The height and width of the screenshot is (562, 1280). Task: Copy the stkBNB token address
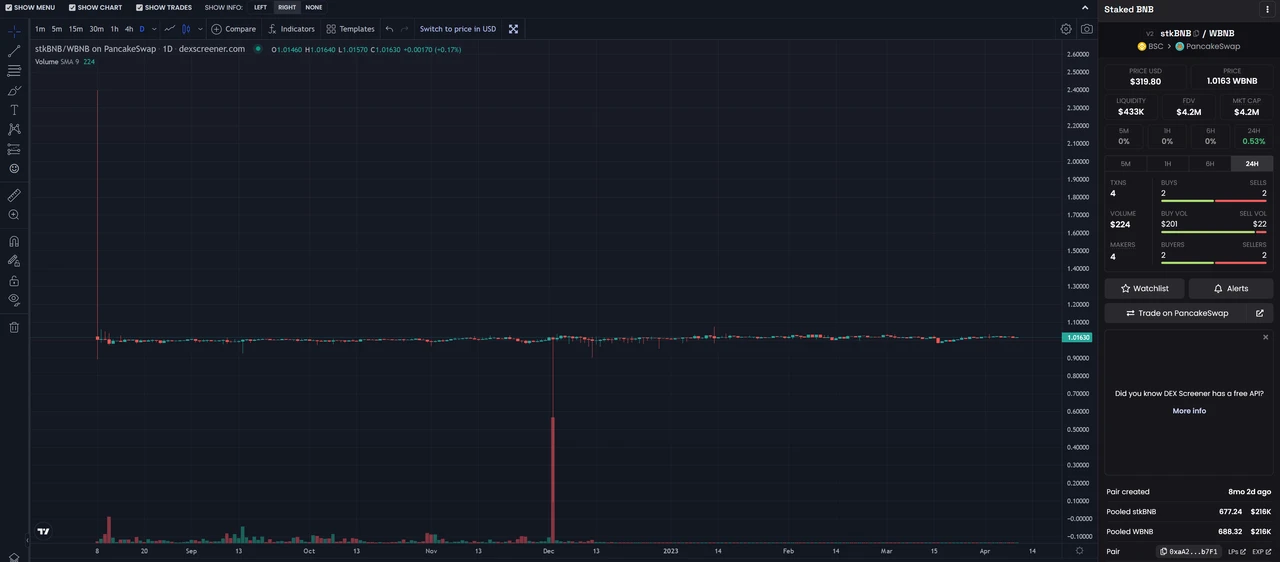(x=1196, y=33)
